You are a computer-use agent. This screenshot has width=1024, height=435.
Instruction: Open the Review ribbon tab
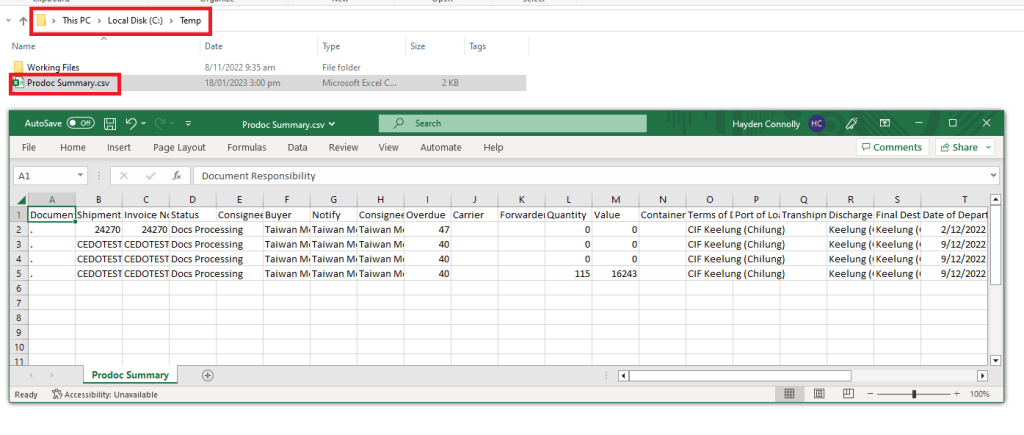tap(344, 148)
